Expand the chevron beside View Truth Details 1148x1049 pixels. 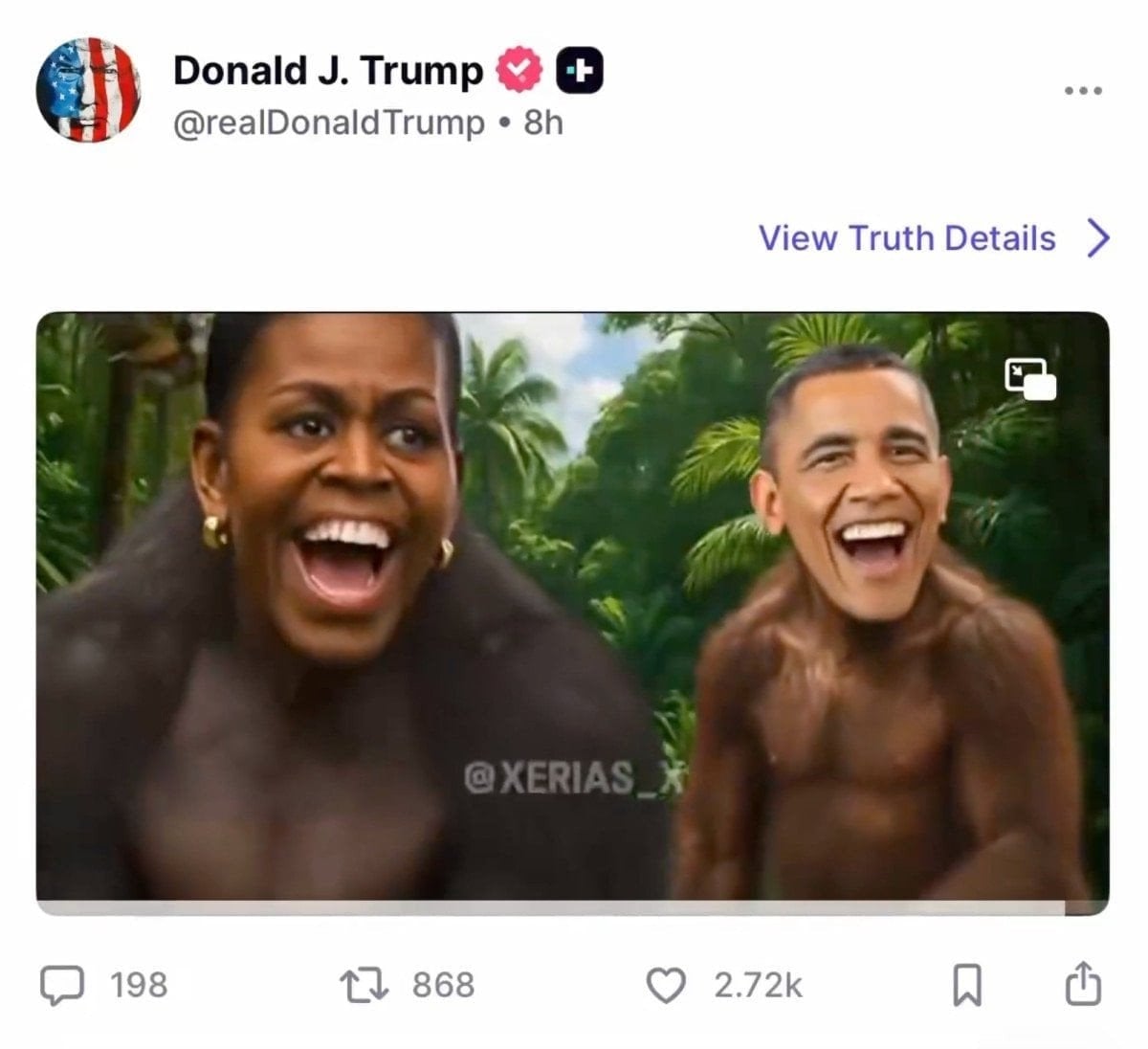point(1099,237)
